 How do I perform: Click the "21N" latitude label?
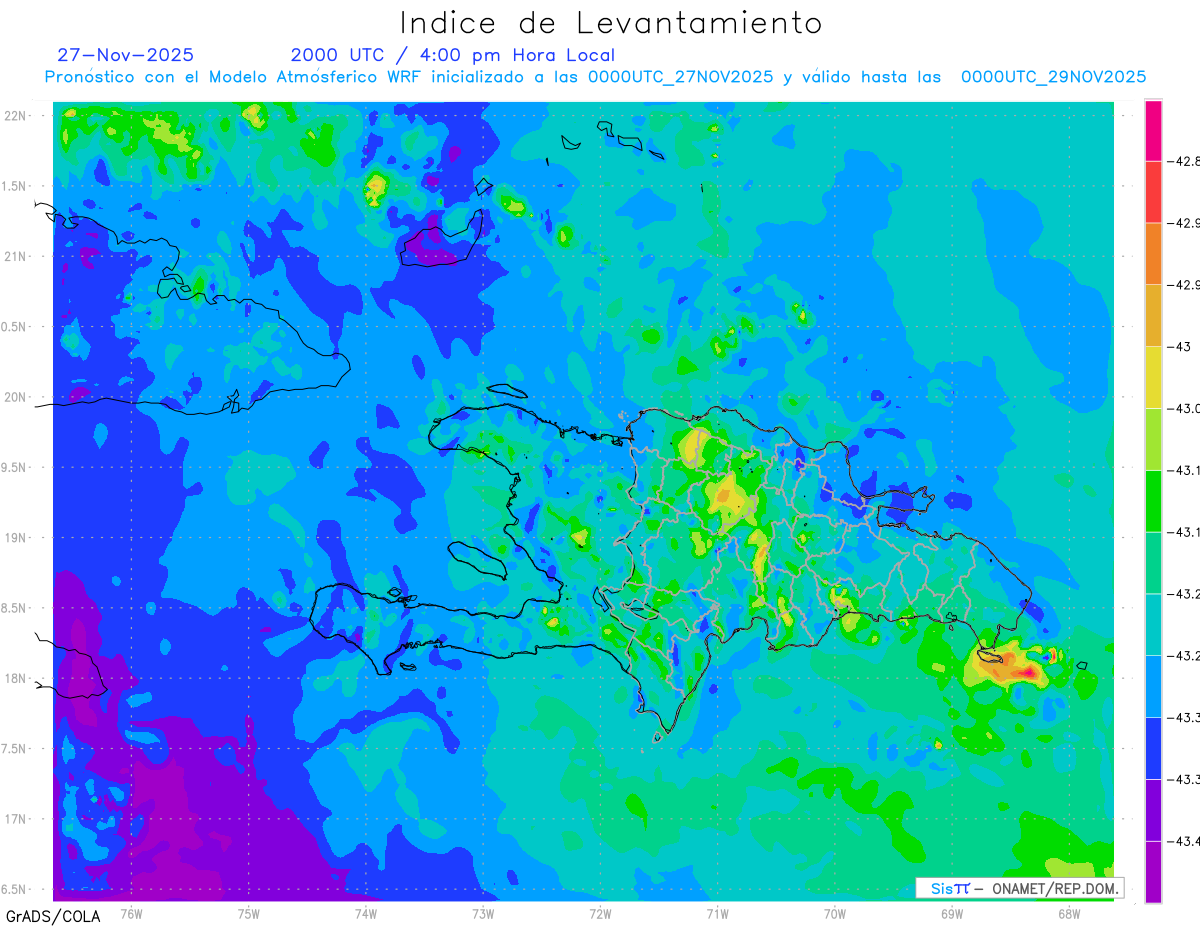pos(15,256)
